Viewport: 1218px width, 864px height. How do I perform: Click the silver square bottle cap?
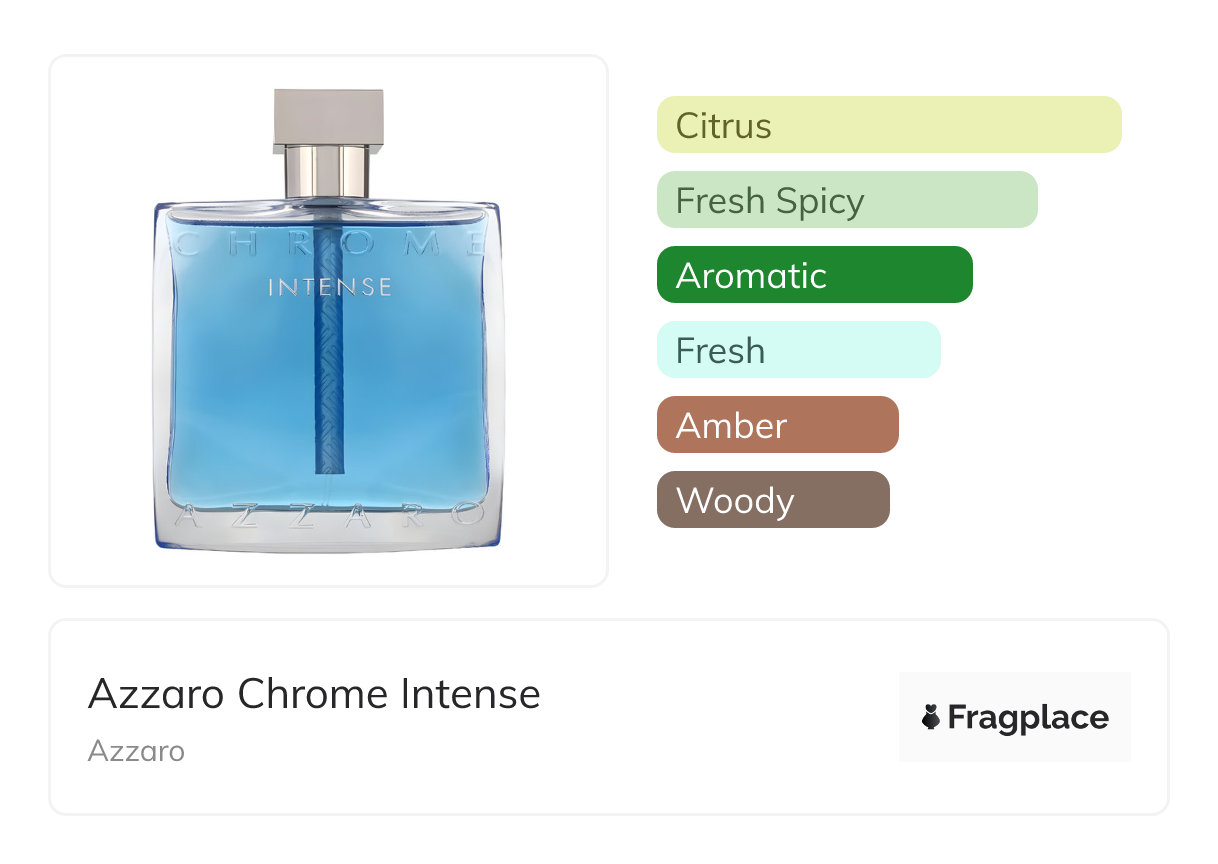point(328,118)
